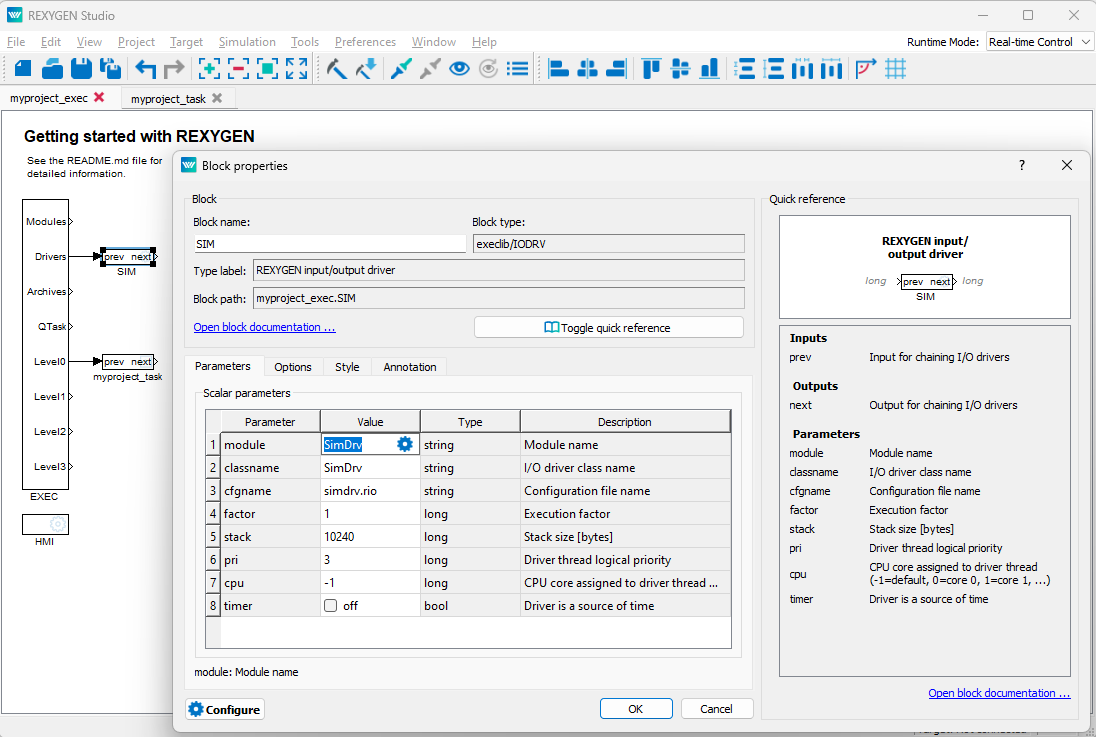Click the dialog help question mark

(1022, 165)
